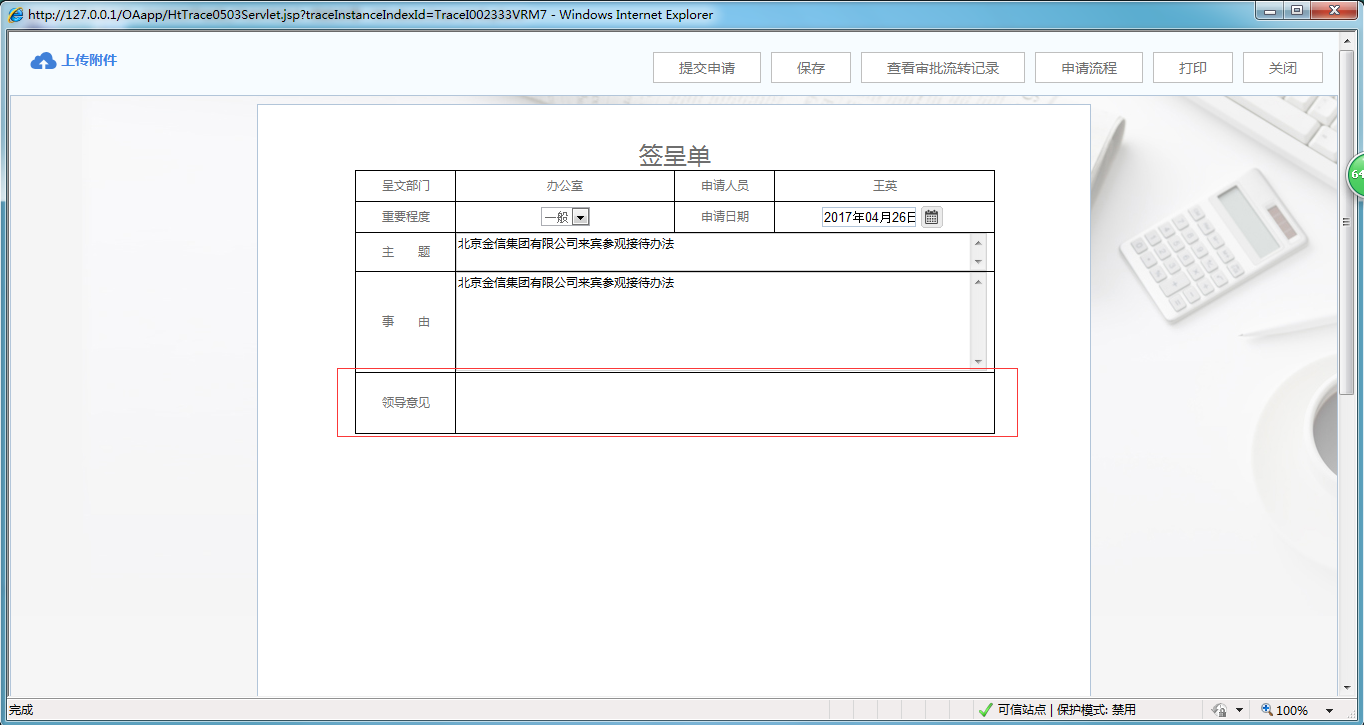
Task: Click the 关闭 close button
Action: [x=1282, y=67]
